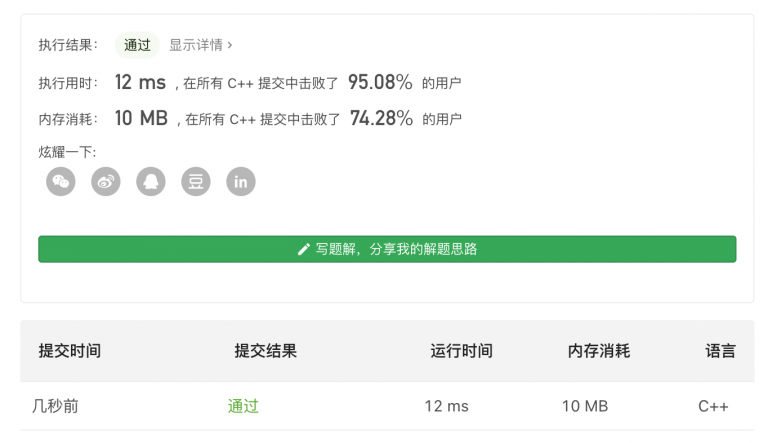768x443 pixels.
Task: Click the 语言 column header
Action: click(x=720, y=351)
